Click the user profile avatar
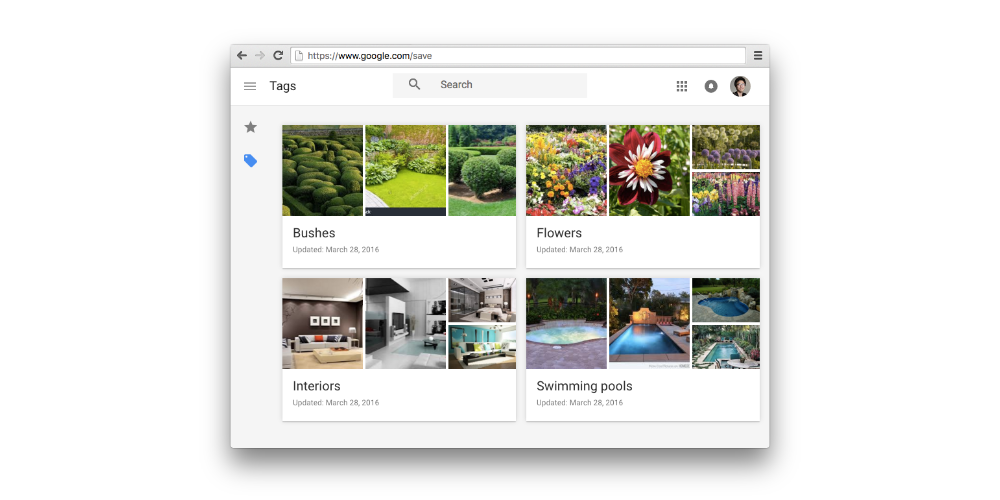This screenshot has width=1000, height=500. pyautogui.click(x=740, y=86)
